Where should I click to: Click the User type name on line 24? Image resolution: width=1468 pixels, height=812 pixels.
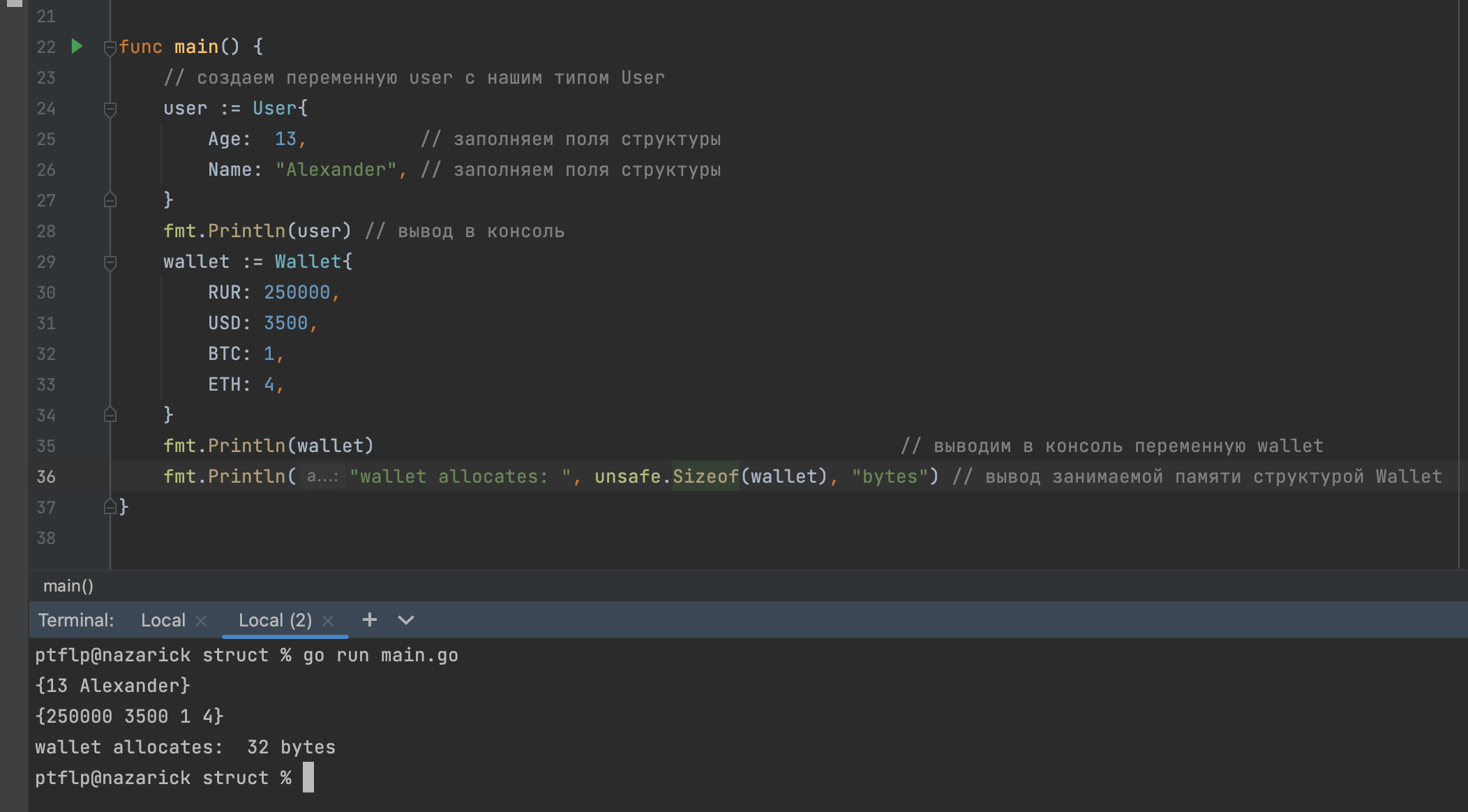pos(275,108)
